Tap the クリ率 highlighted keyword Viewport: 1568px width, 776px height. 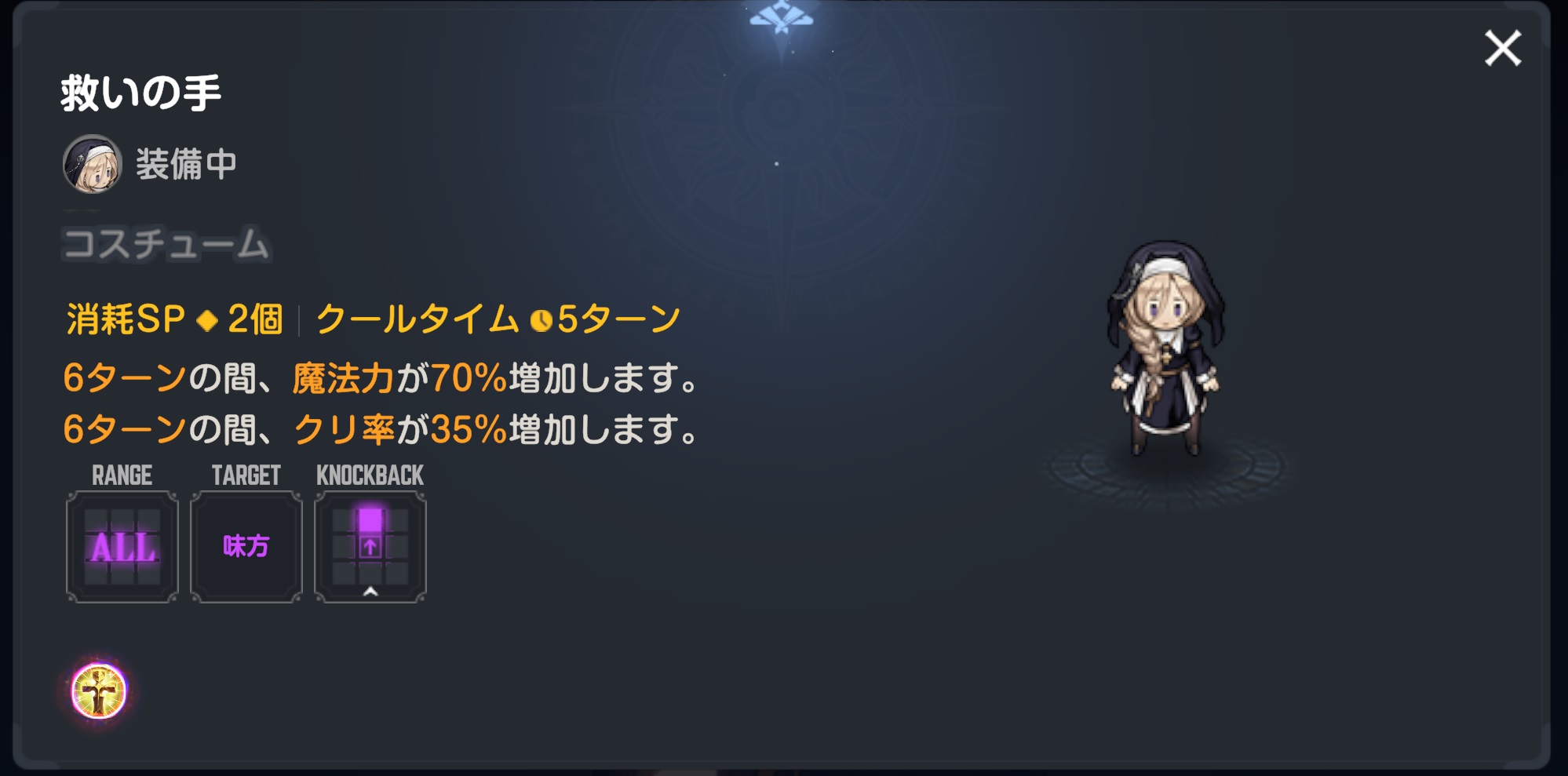click(344, 430)
